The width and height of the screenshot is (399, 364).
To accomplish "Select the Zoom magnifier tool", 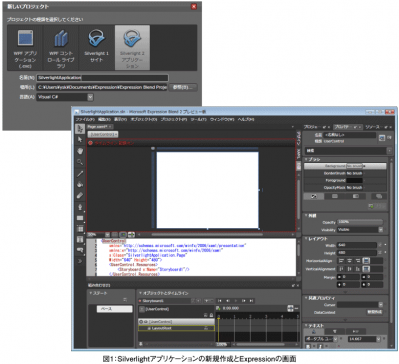I will coord(80,162).
